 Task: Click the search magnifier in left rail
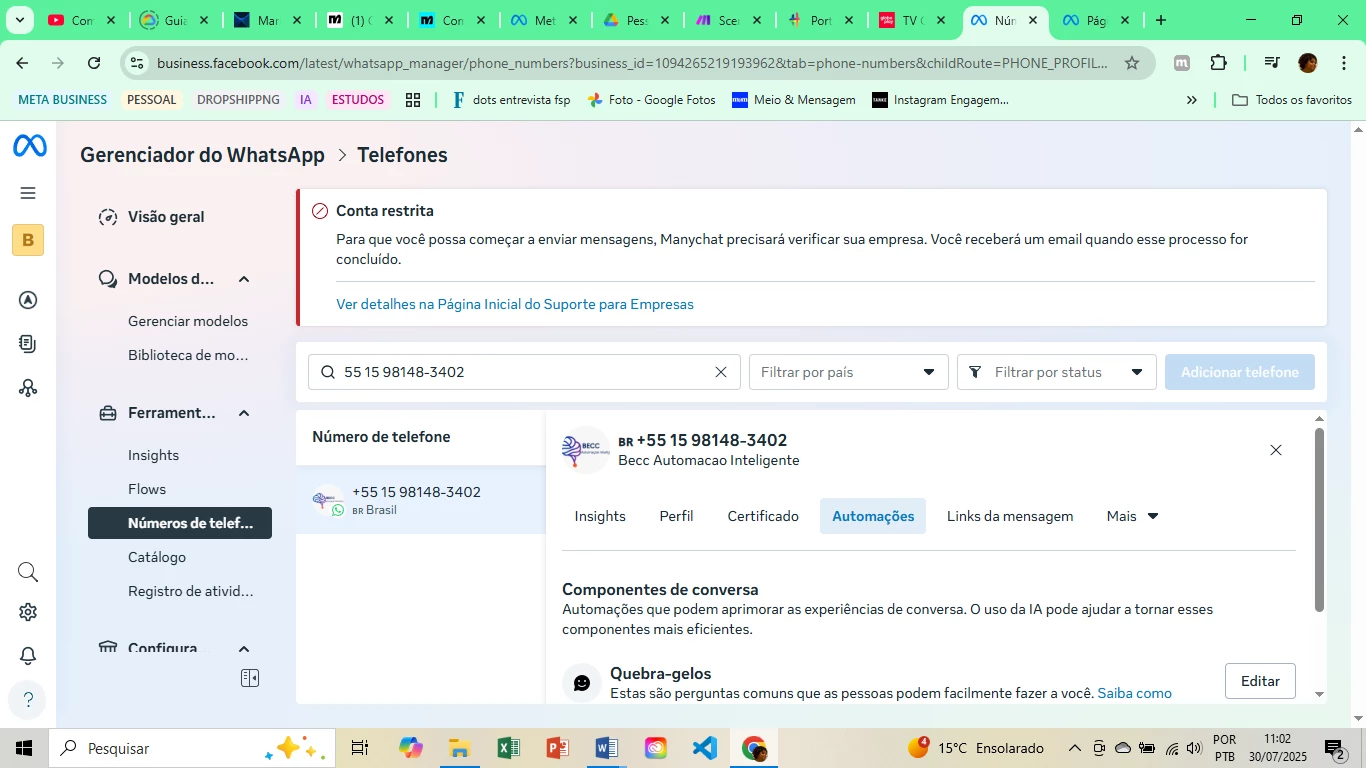[28, 572]
